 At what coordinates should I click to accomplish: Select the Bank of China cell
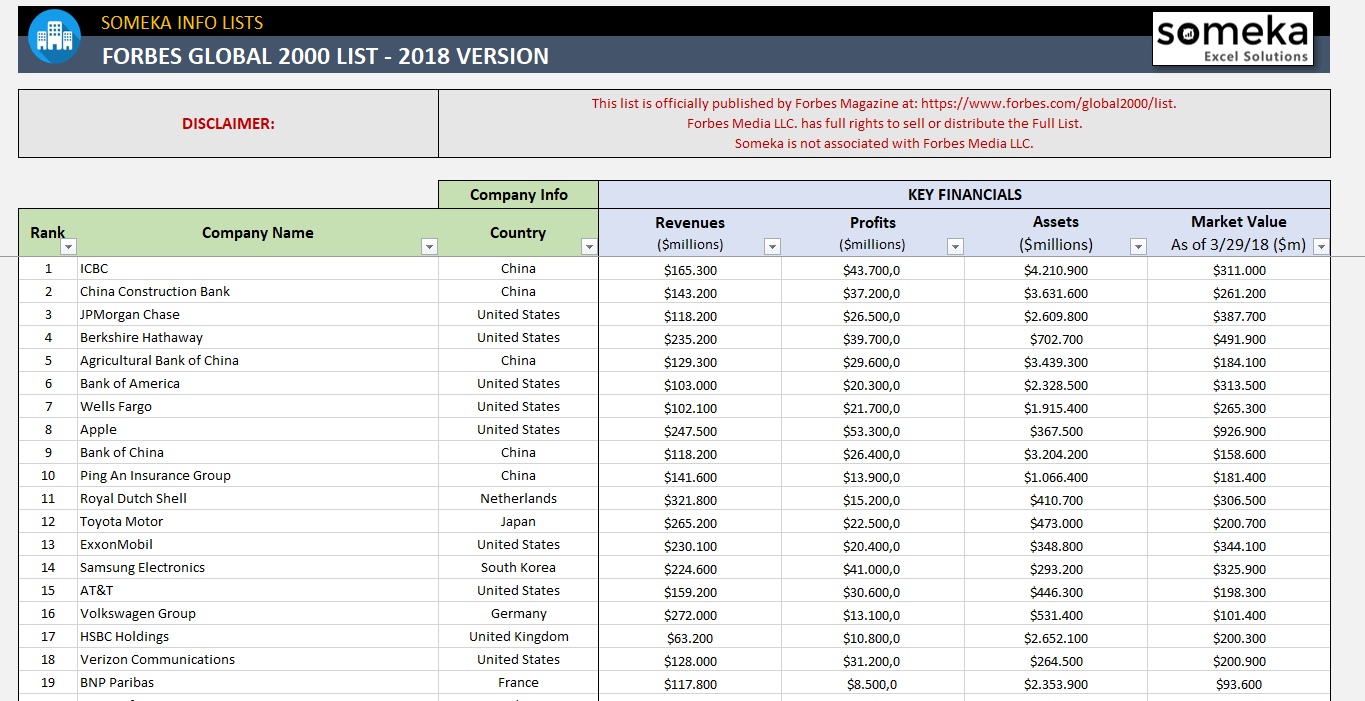(258, 453)
